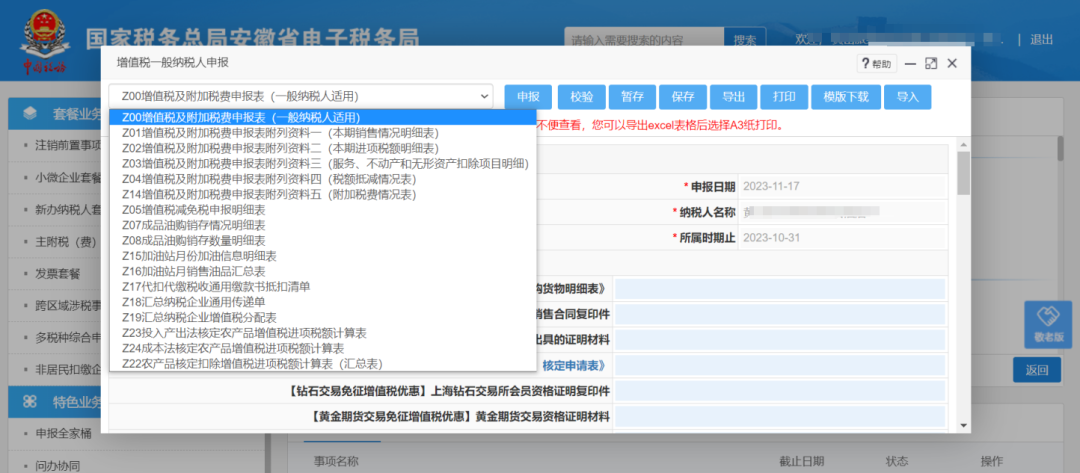Select Z00增值税及附加税费申报表 option
This screenshot has height=473, width=1080.
click(322, 117)
